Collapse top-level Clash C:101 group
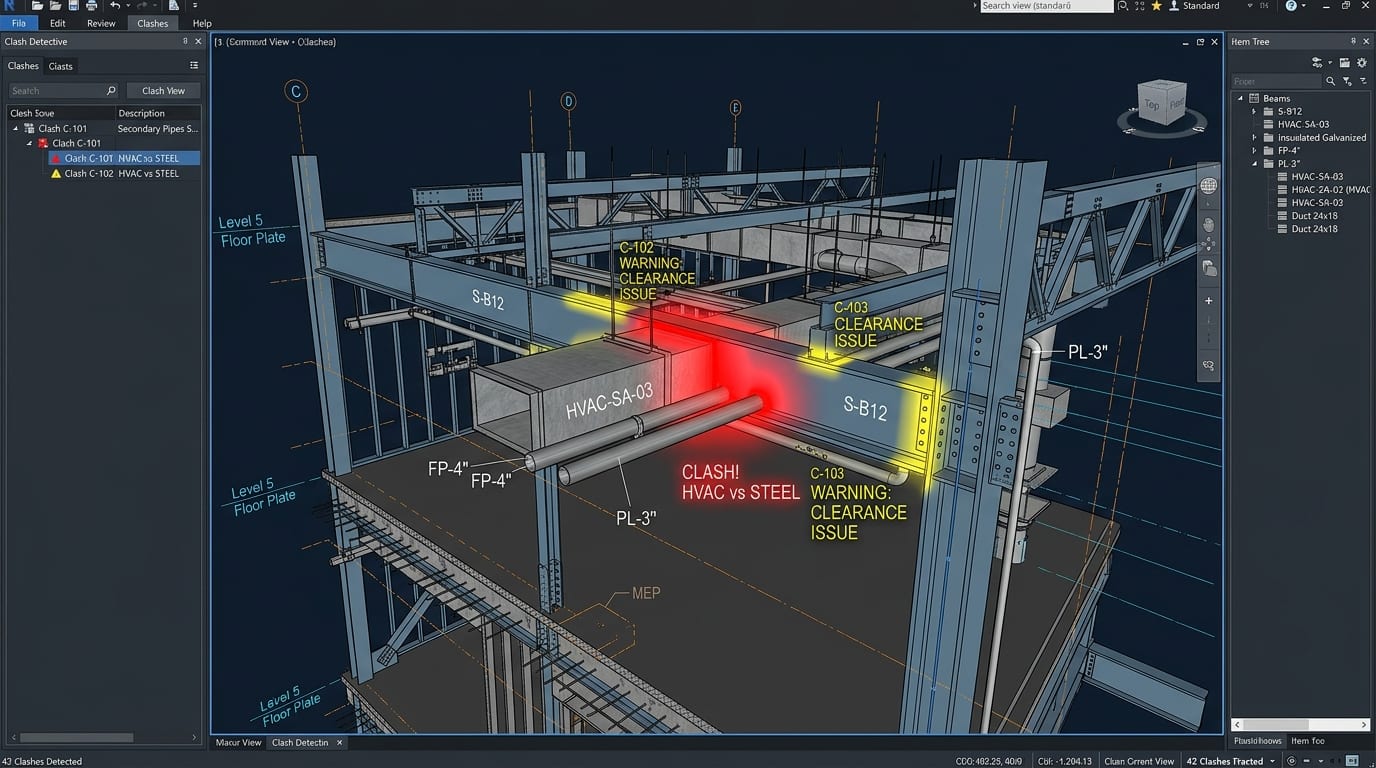Viewport: 1376px width, 768px height. point(15,128)
